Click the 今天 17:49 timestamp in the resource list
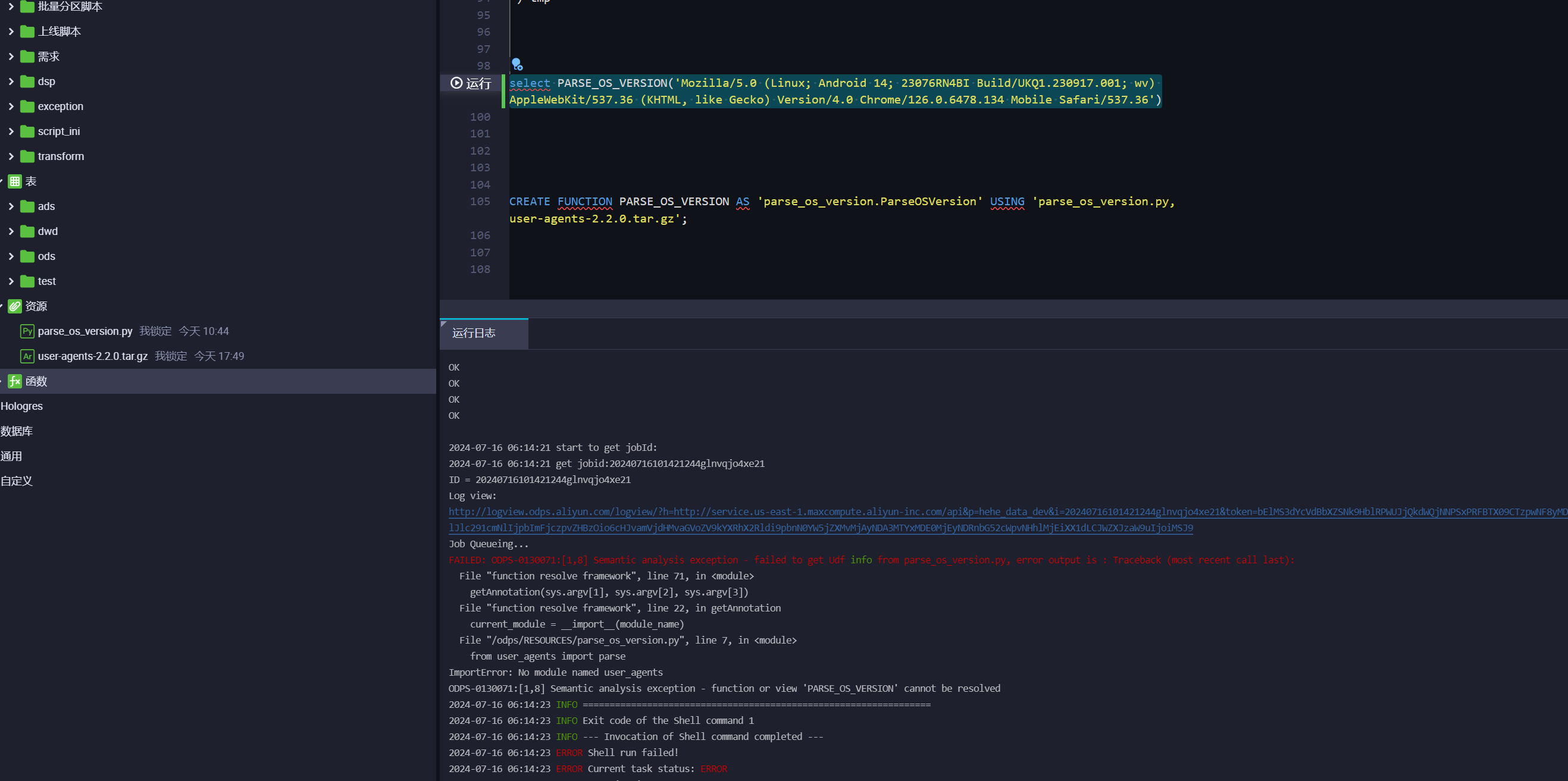Viewport: 1568px width, 781px height. (x=219, y=356)
